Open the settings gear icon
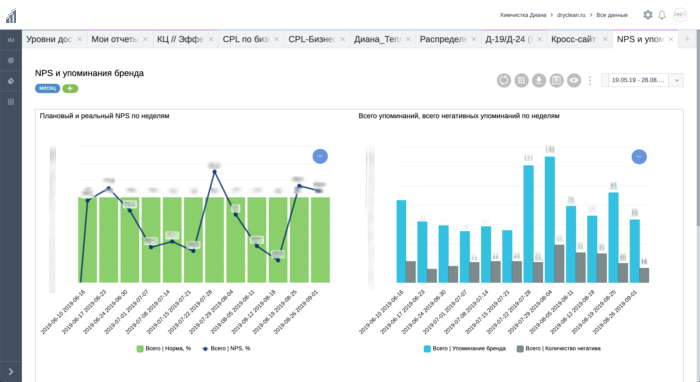Viewport: 700px width, 382px height. coord(648,15)
